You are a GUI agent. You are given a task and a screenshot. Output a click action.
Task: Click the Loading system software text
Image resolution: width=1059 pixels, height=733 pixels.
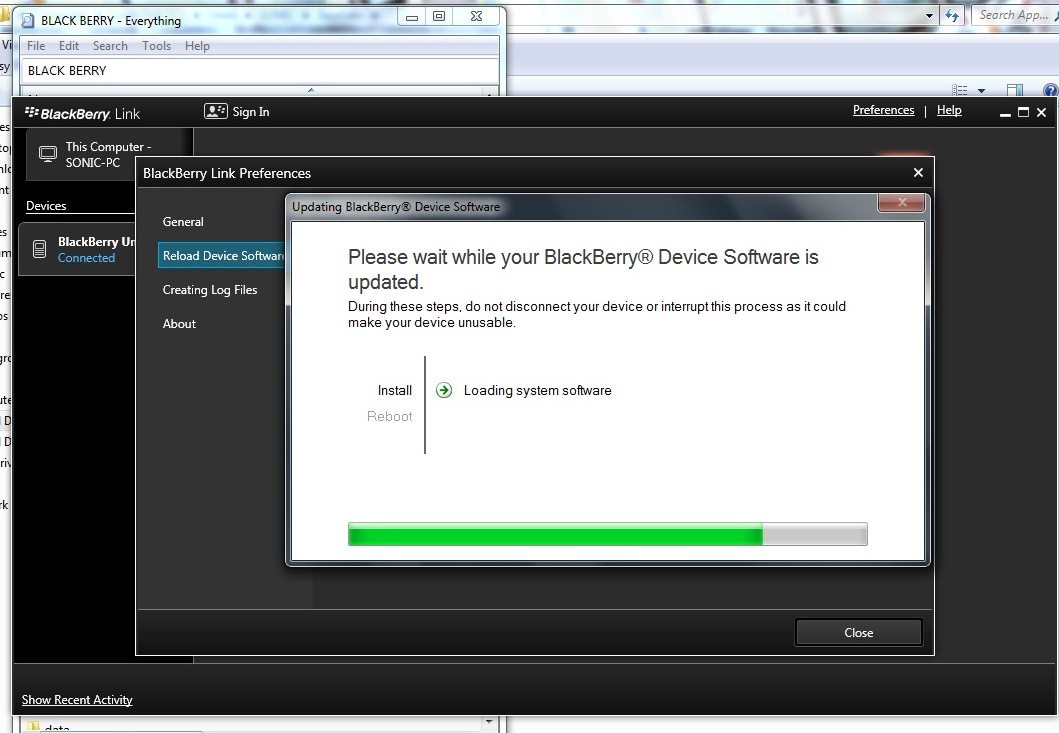point(538,390)
